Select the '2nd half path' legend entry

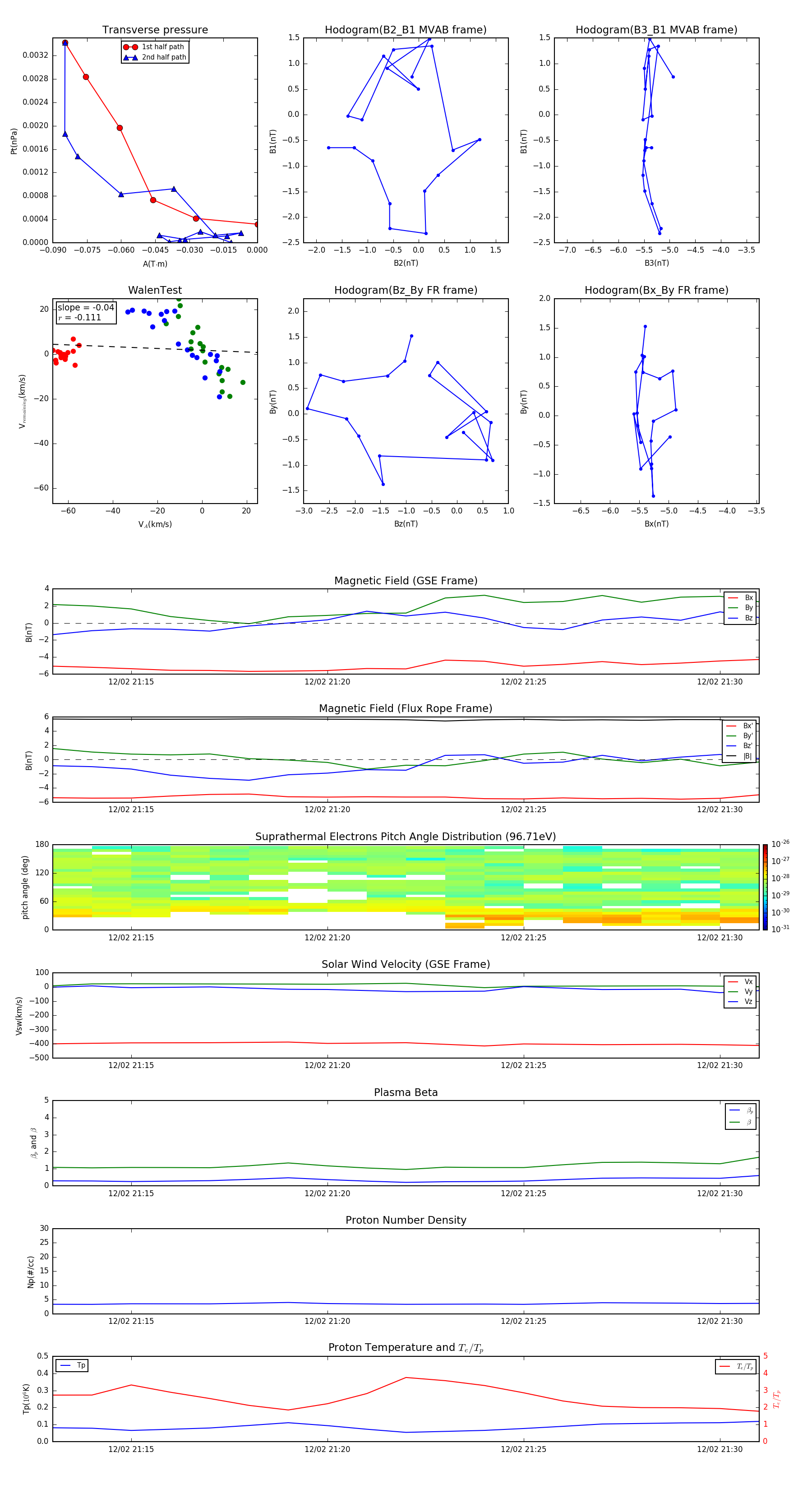tap(155, 57)
